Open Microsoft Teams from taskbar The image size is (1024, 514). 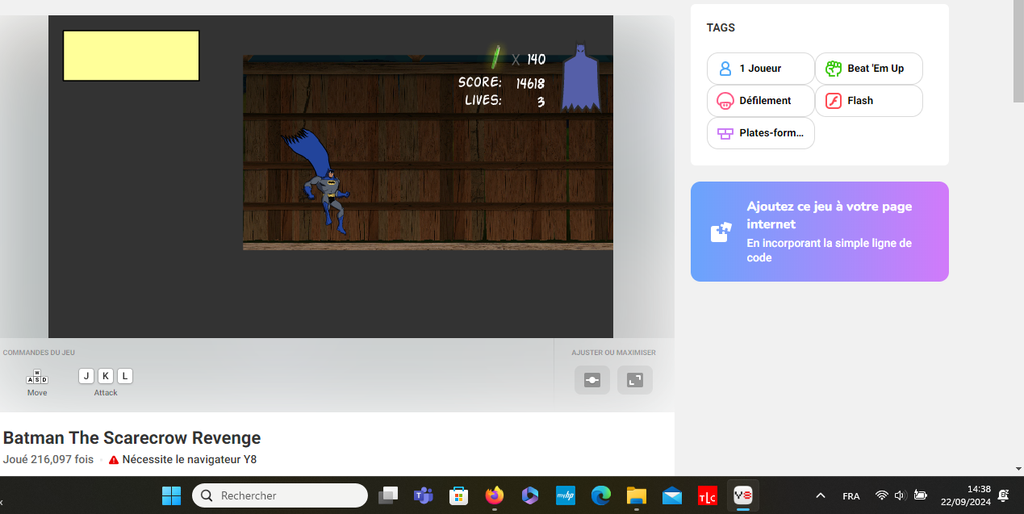point(423,496)
